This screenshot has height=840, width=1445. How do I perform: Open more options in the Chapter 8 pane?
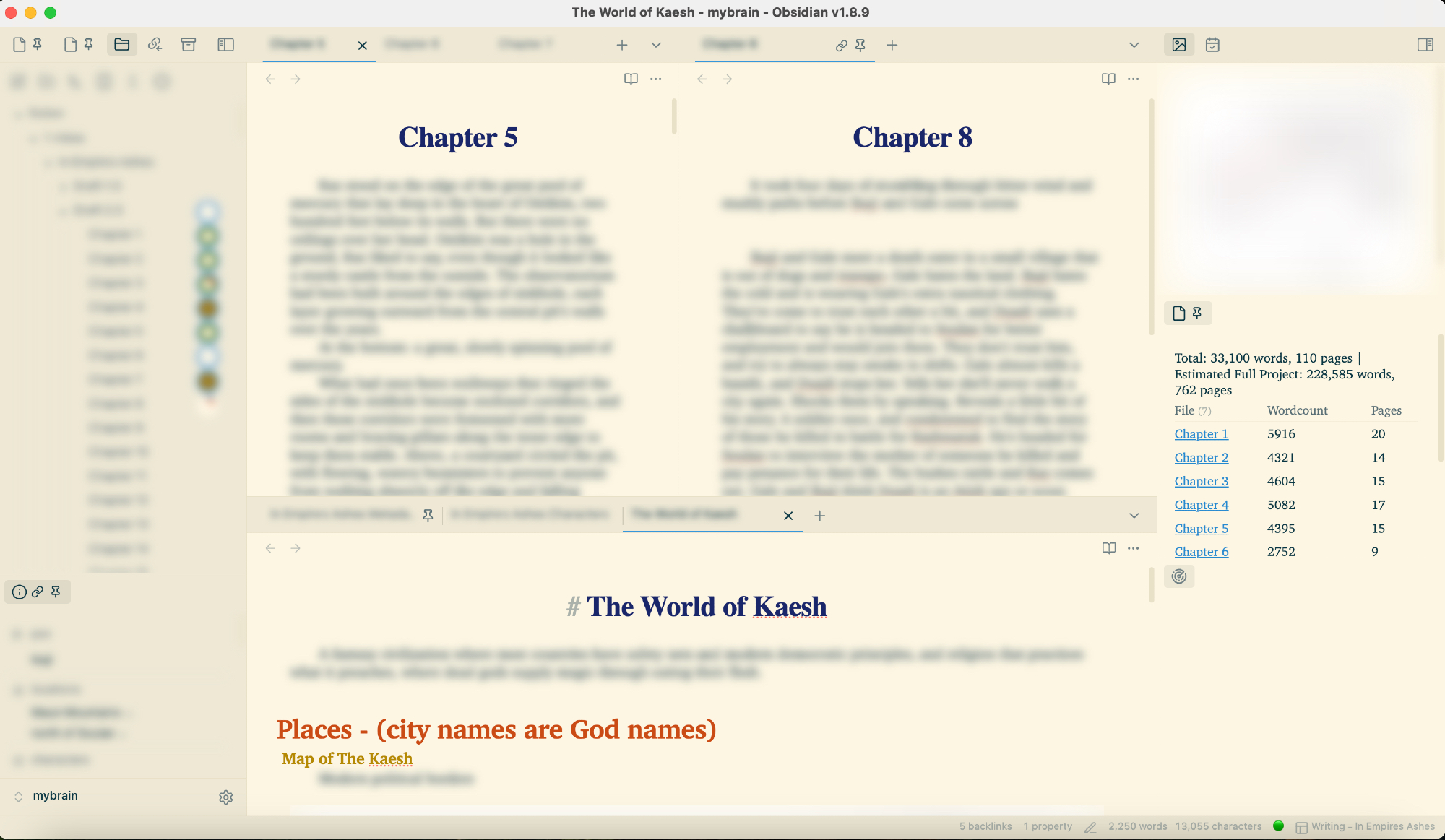[1133, 79]
